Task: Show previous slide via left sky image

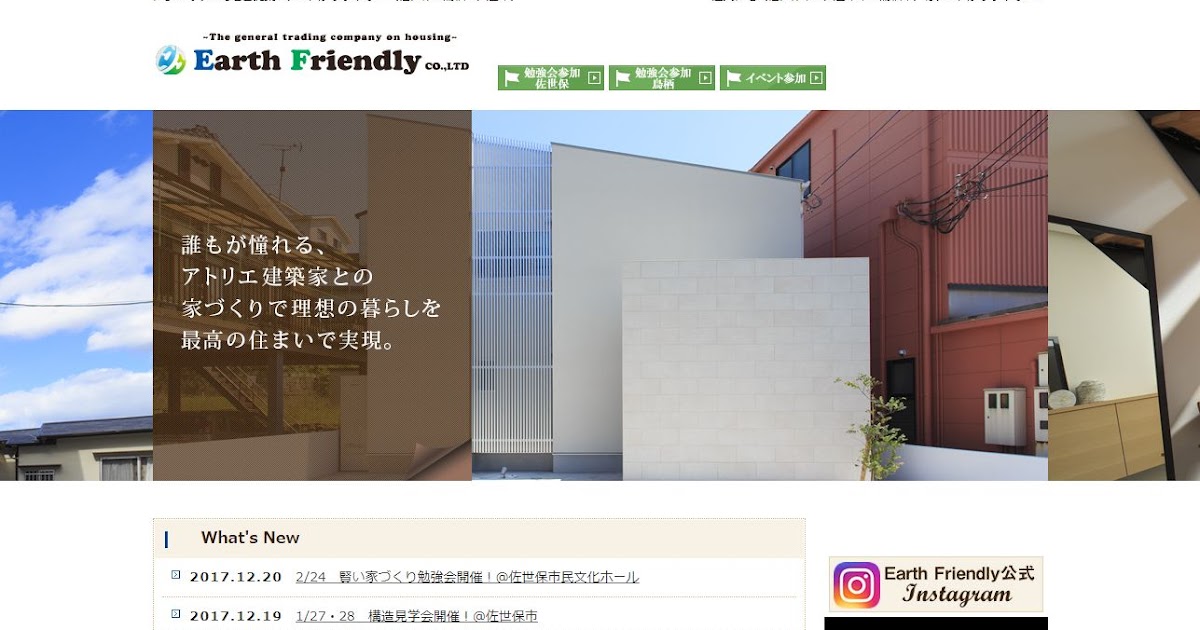Action: coord(76,295)
